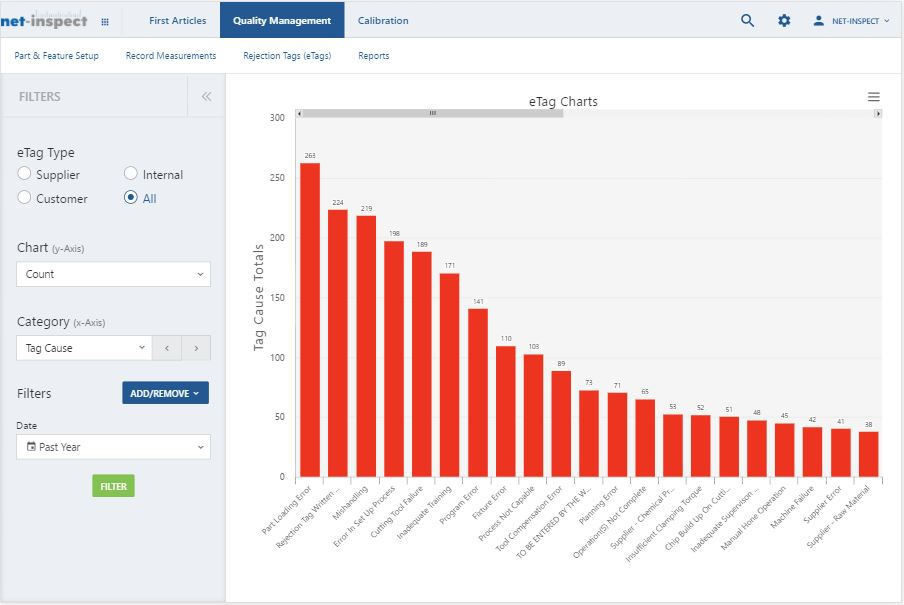Open the eTag chart export hamburger menu
This screenshot has height=605, width=904.
pyautogui.click(x=873, y=96)
